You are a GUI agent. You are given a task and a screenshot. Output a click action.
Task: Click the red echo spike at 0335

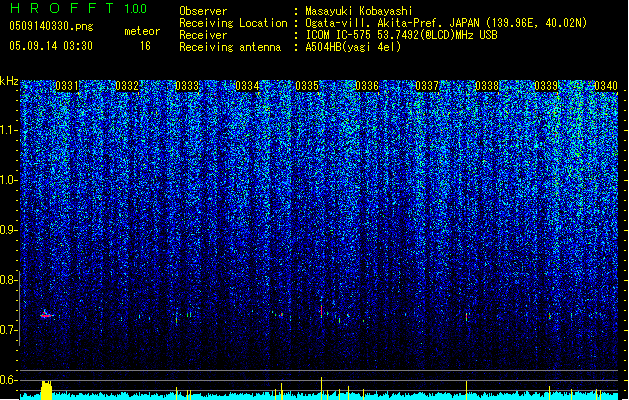tap(321, 310)
